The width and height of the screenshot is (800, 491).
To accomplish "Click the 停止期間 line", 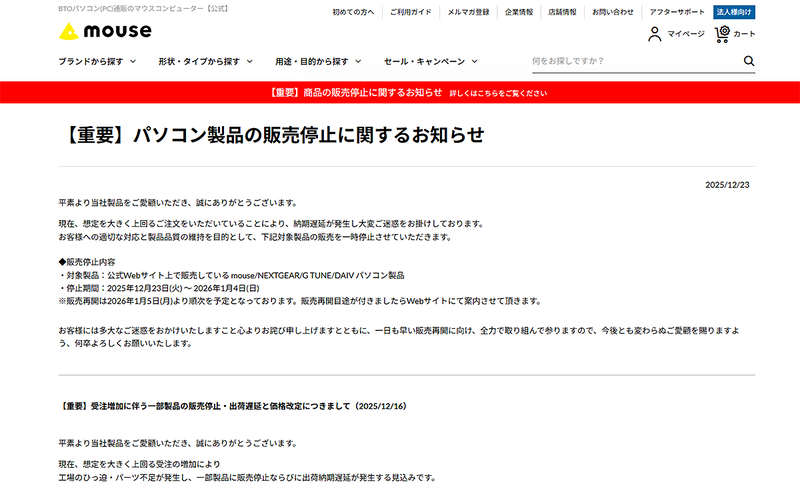I will (x=159, y=288).
